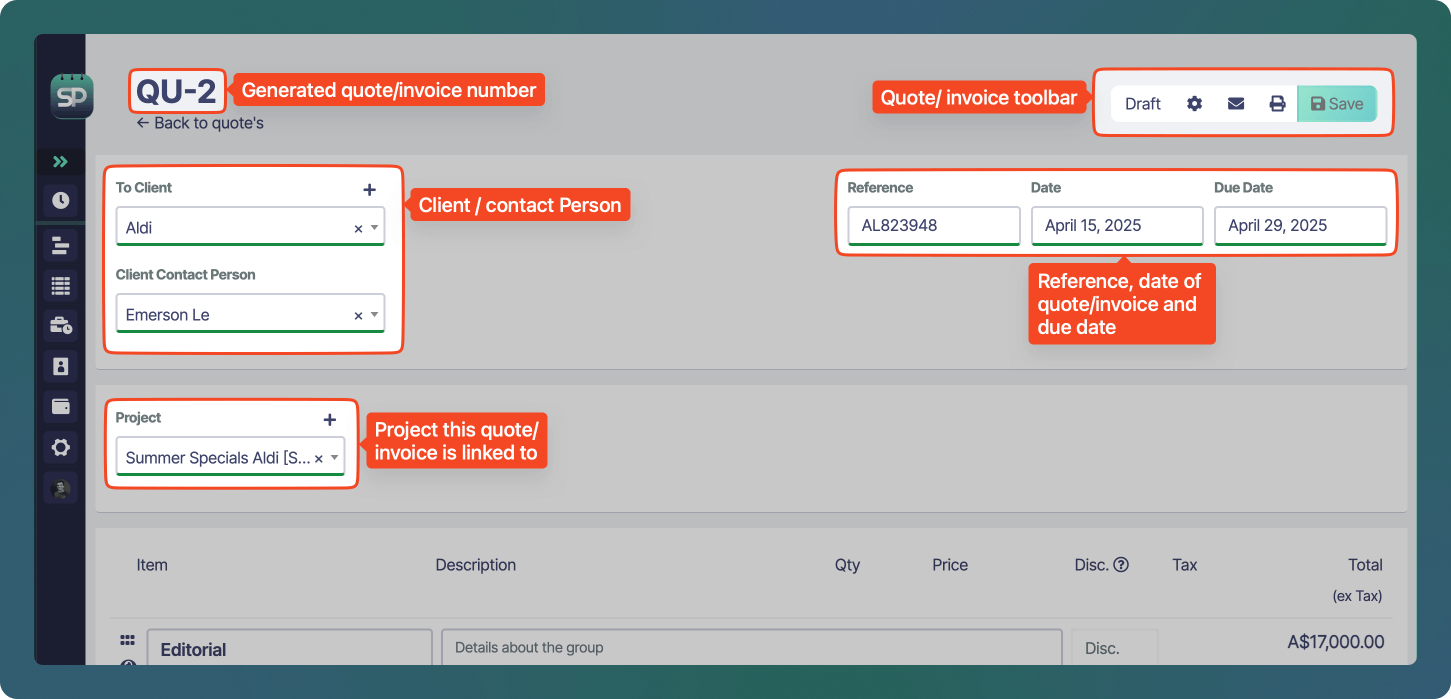
Task: Click the A$17,000.00 total amount
Action: 1336,642
